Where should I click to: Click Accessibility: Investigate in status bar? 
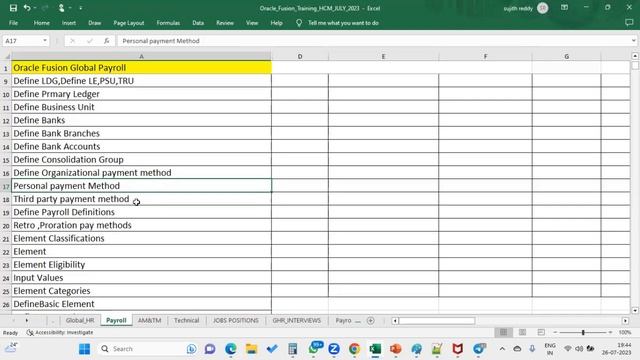[x=60, y=333]
